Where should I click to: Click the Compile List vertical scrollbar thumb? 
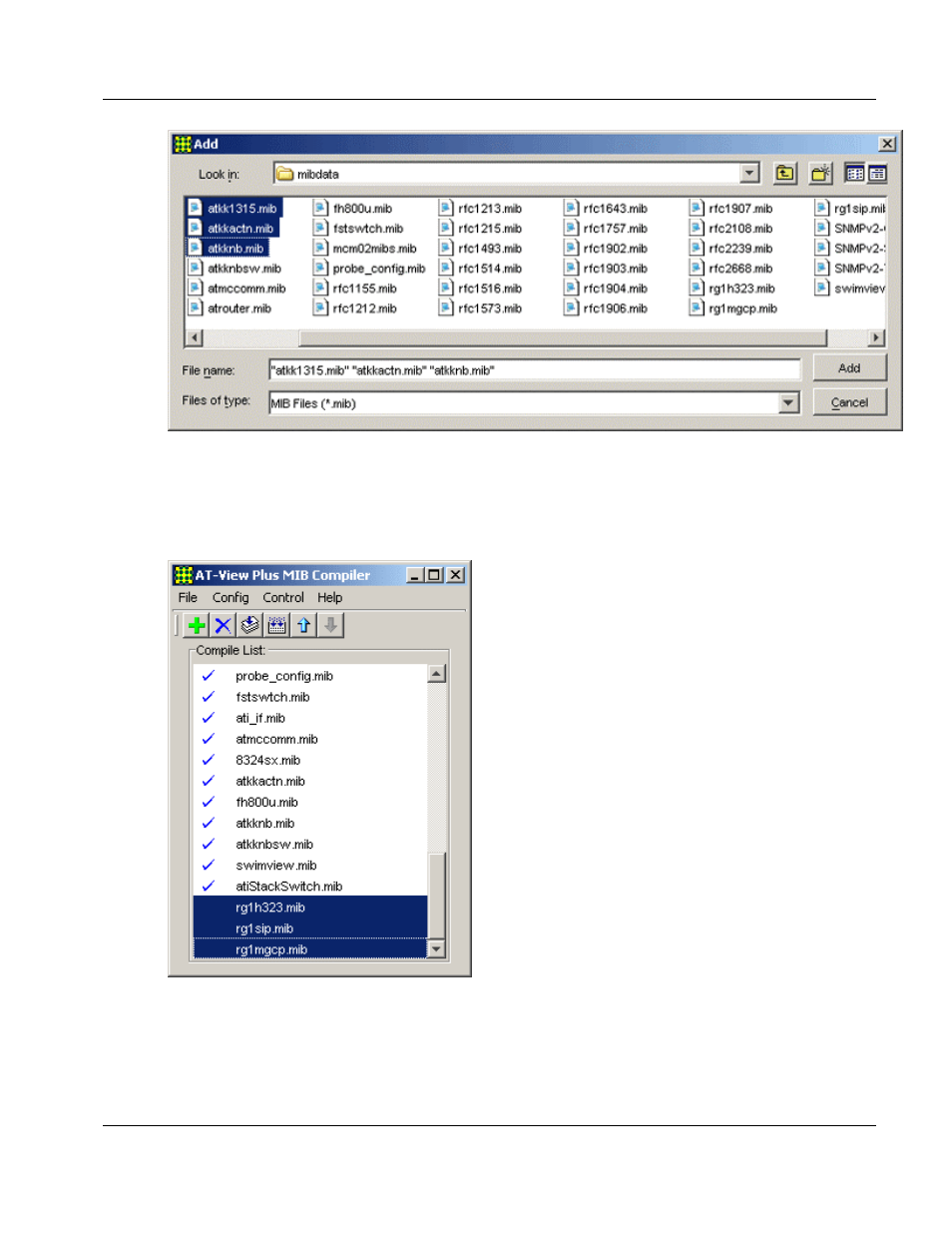(x=437, y=896)
